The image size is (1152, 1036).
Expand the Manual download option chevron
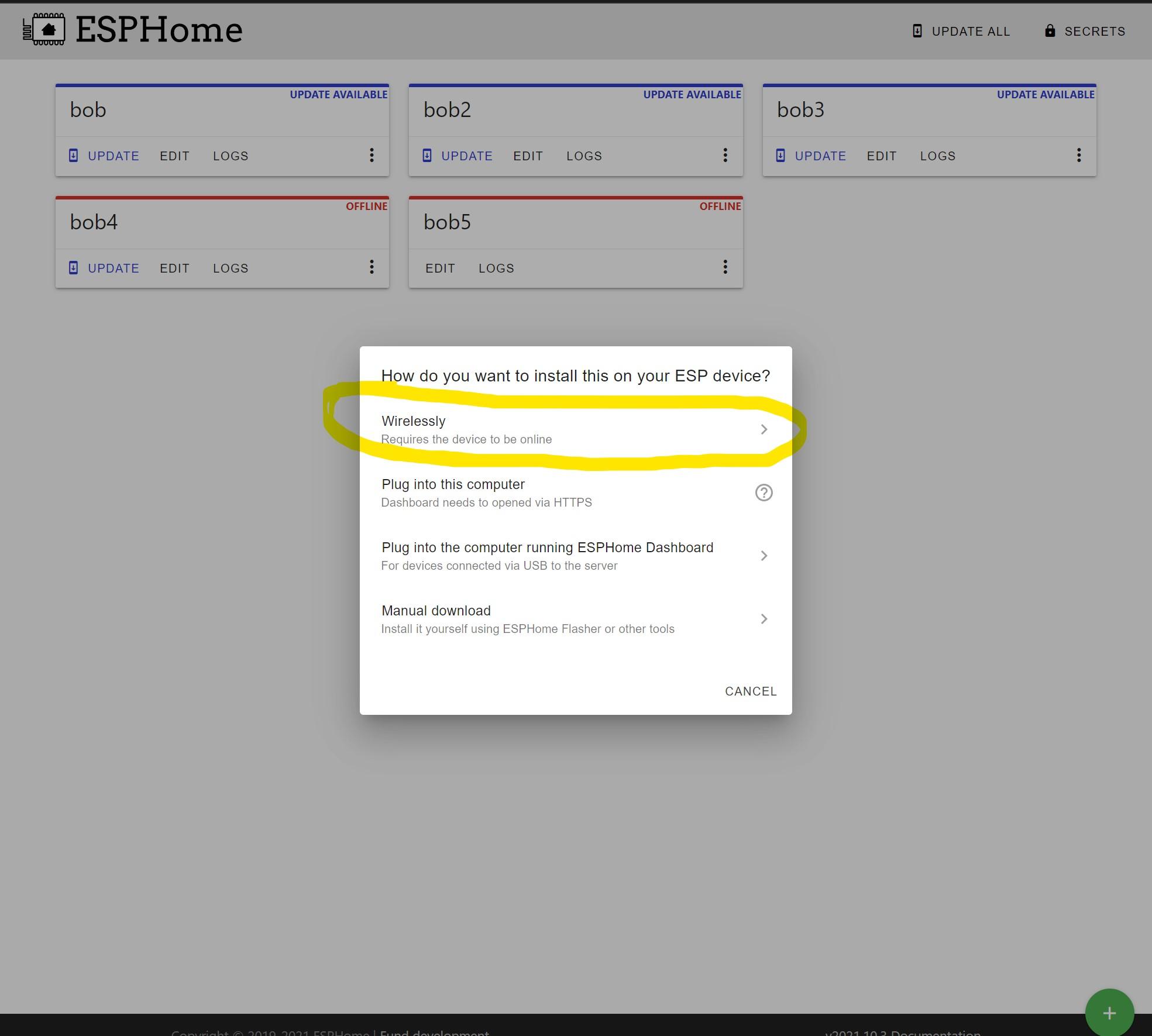coord(764,619)
